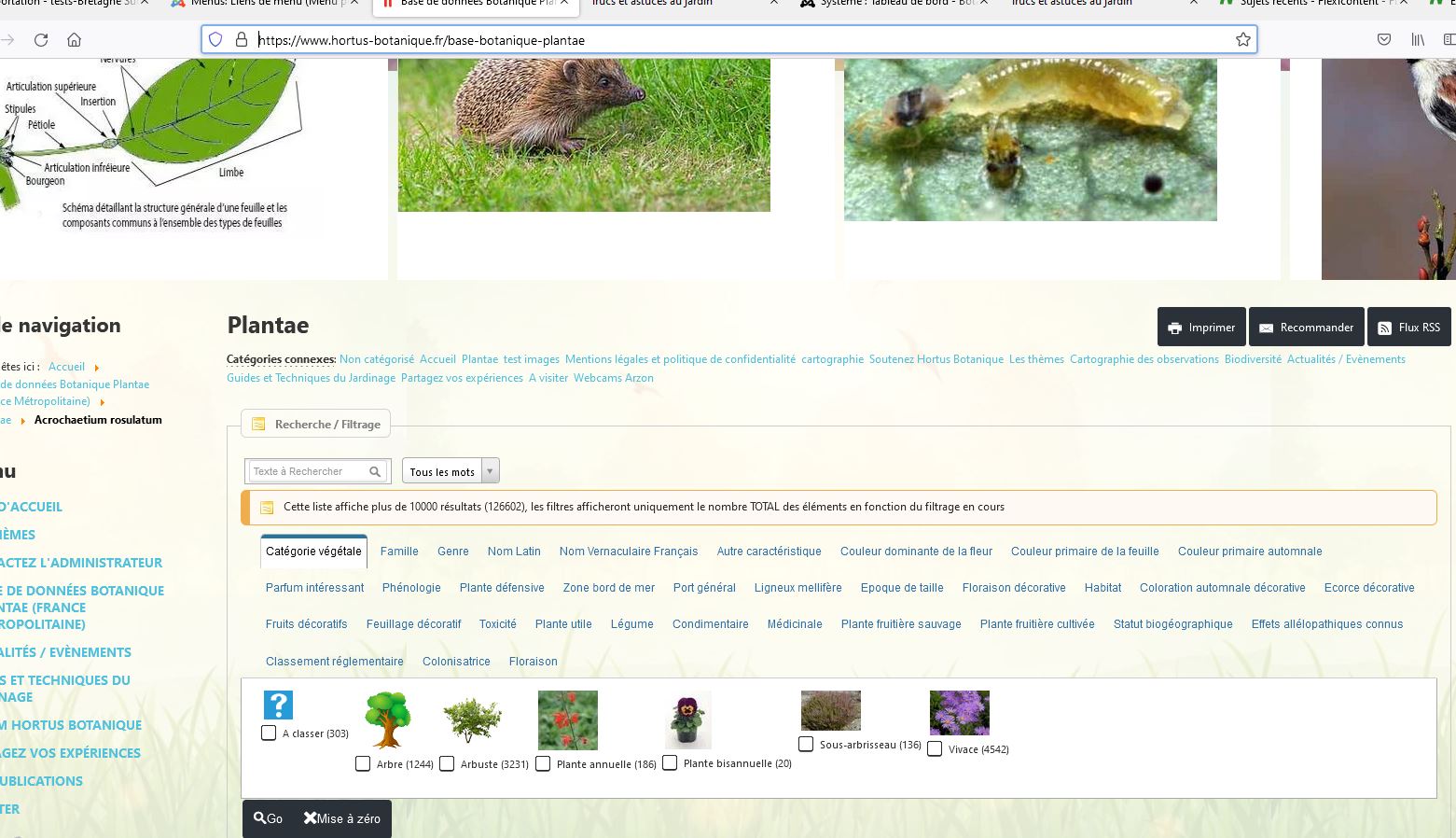This screenshot has height=838, width=1456.
Task: Follow the 'Webcams Arzon' link
Action: (x=614, y=378)
